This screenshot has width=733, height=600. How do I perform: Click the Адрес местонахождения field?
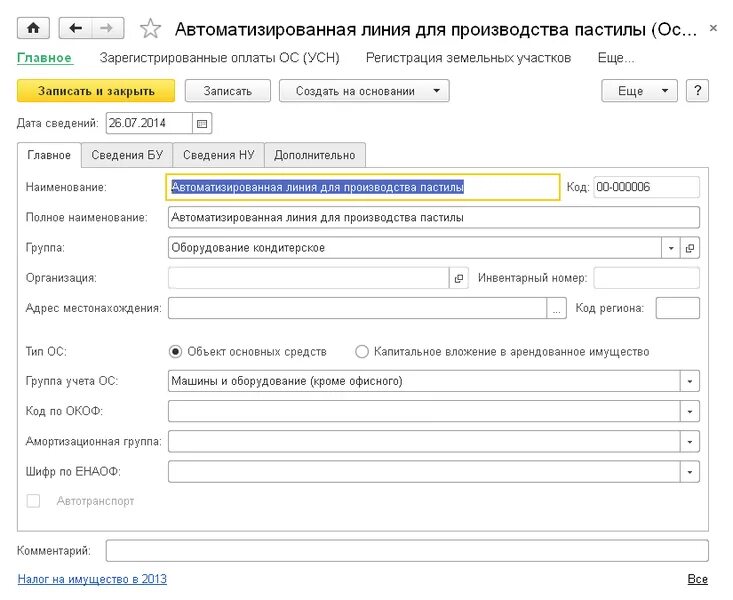(358, 309)
